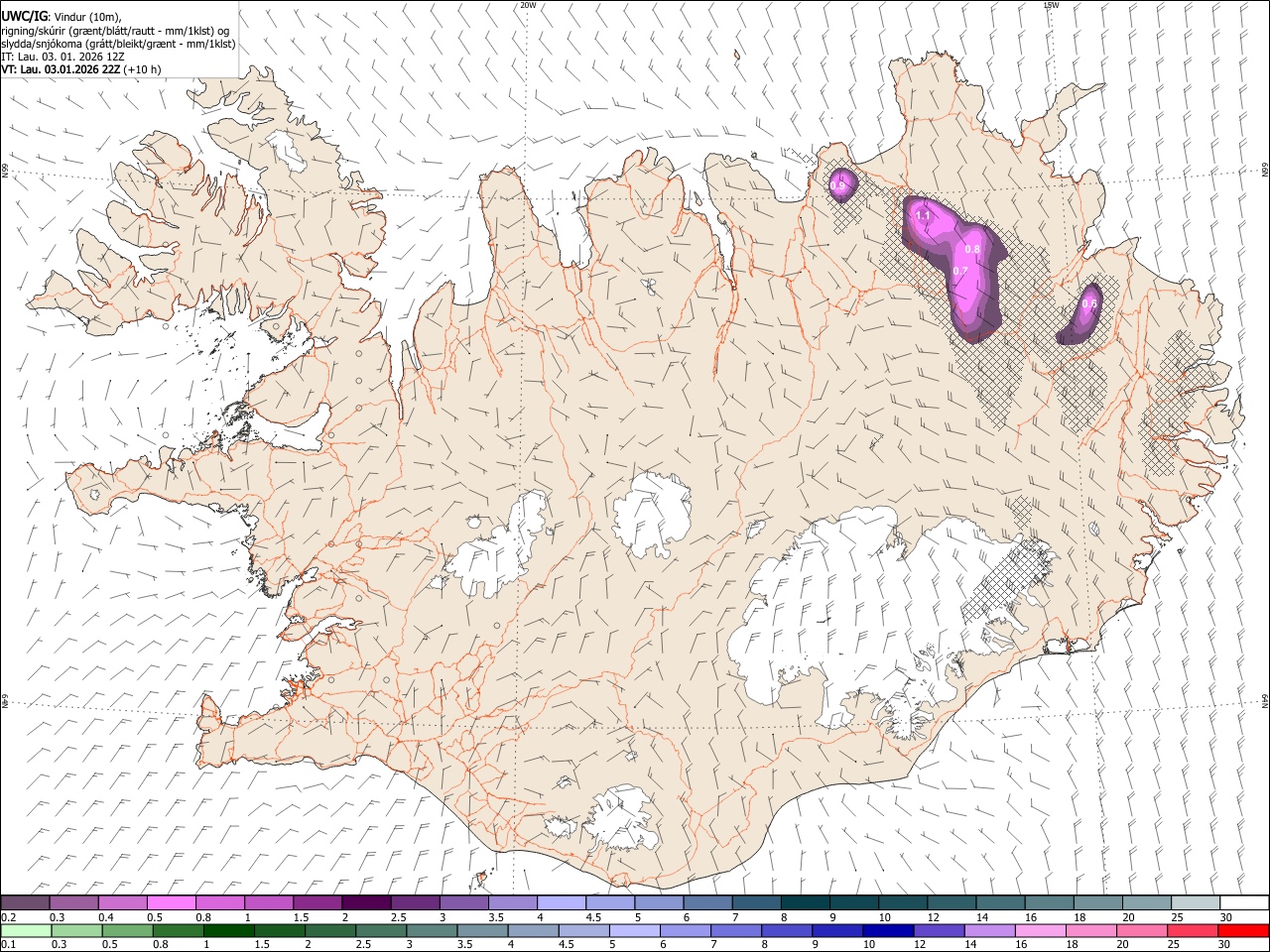This screenshot has width=1270, height=952.
Task: Click the light lavender 4–4.5 swatch in upper legend
Action: tap(561, 902)
